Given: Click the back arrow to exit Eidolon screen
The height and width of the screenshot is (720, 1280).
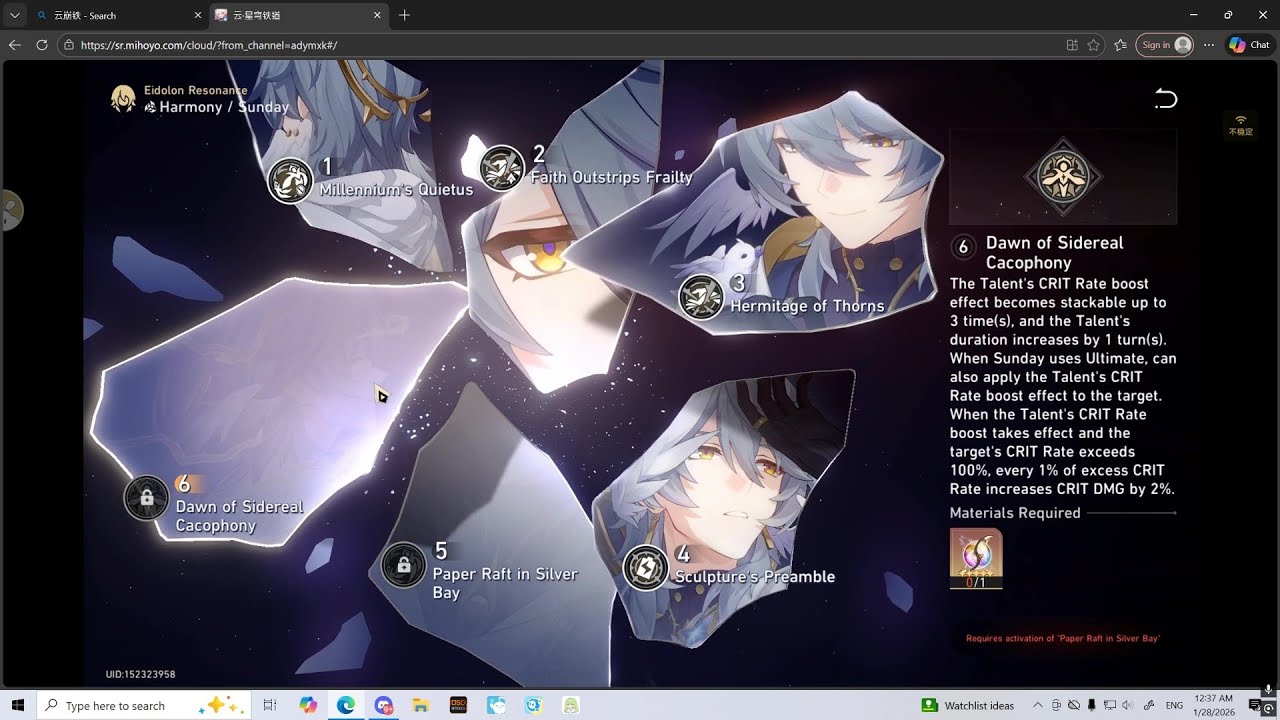Looking at the screenshot, I should (1166, 99).
